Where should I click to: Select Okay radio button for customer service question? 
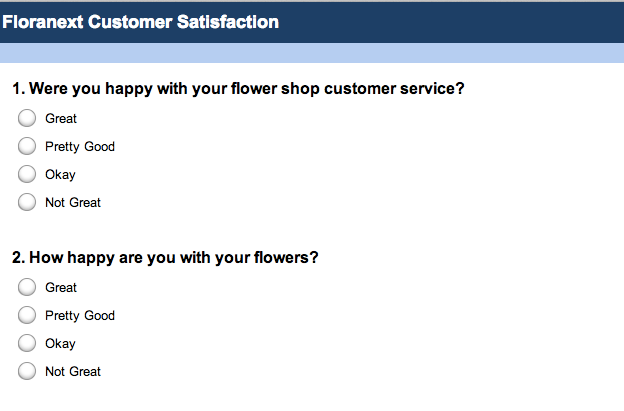point(27,174)
